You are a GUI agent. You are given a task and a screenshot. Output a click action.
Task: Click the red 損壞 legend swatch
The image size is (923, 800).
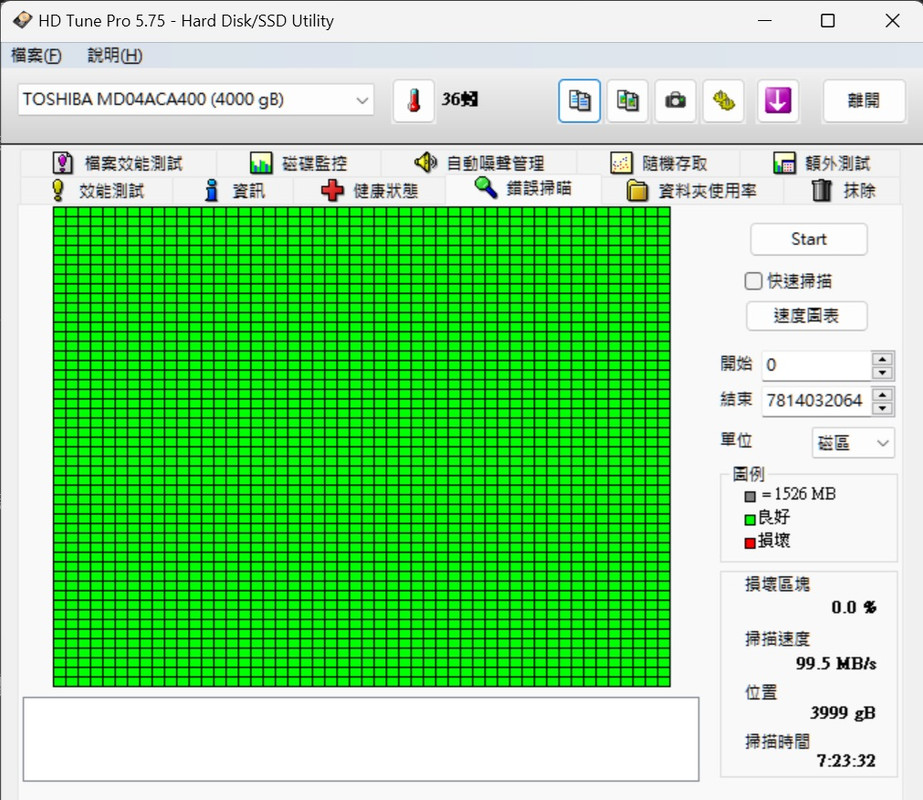pos(750,543)
